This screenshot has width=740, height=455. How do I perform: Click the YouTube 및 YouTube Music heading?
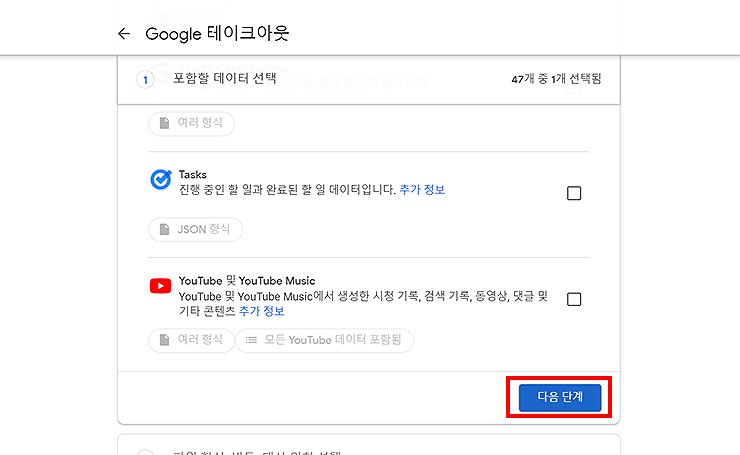point(247,281)
